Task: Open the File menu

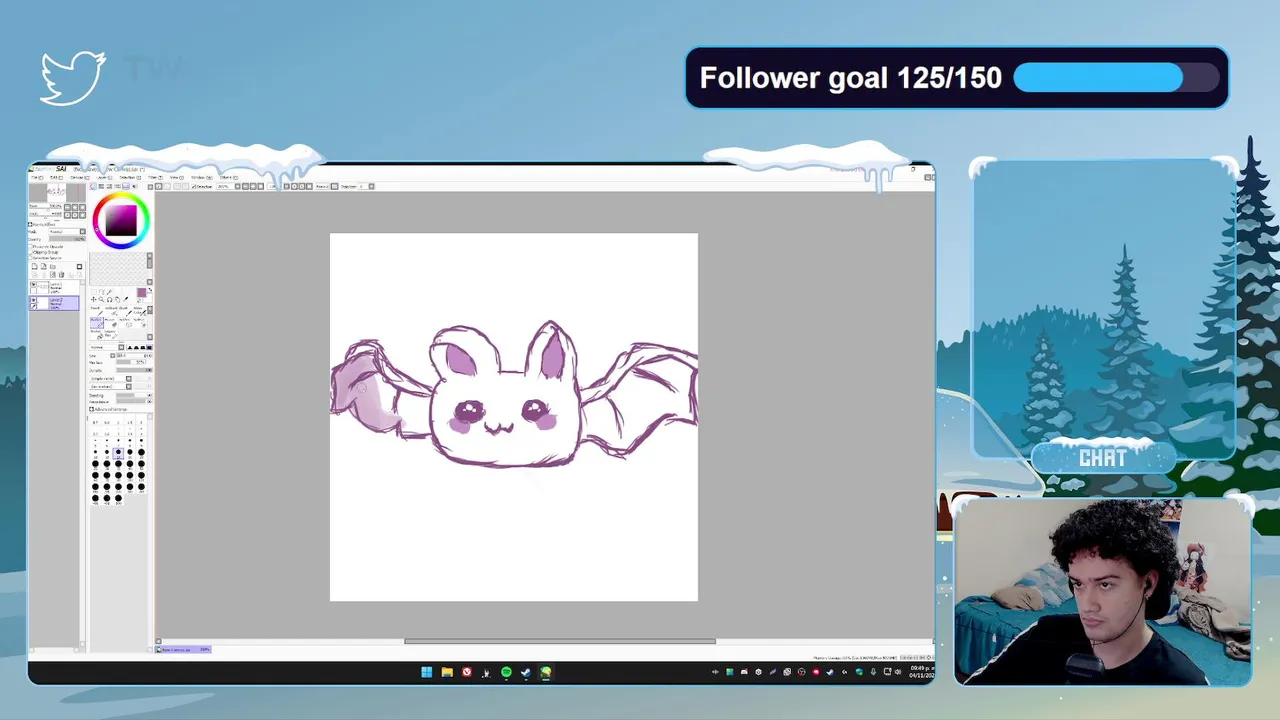Action: click(37, 177)
